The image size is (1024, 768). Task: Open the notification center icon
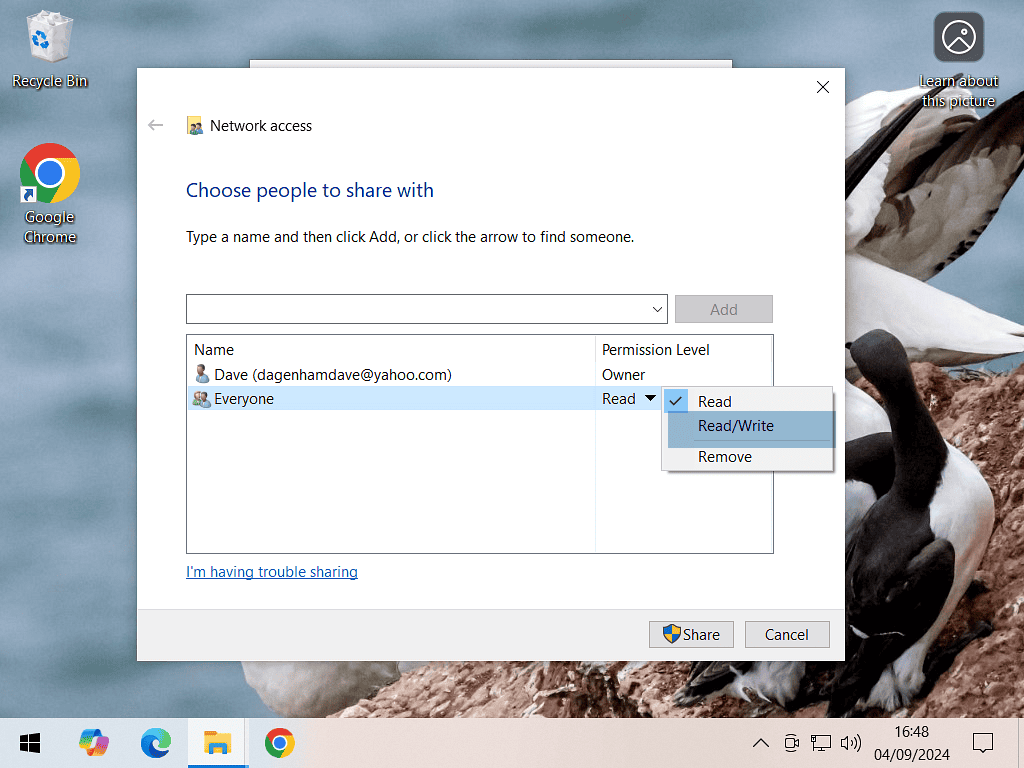982,743
